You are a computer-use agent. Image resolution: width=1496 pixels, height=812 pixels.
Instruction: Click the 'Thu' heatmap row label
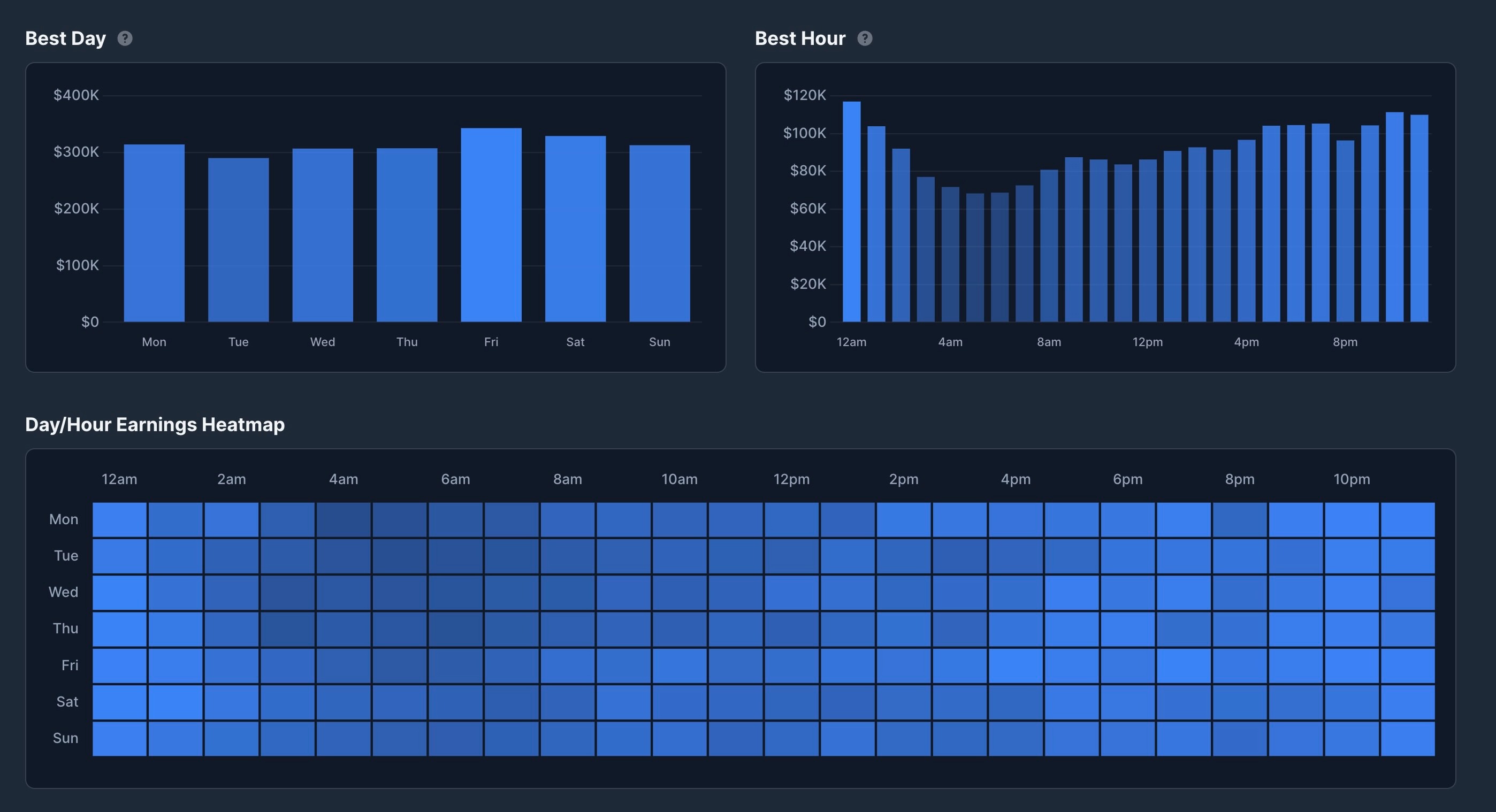coord(66,629)
